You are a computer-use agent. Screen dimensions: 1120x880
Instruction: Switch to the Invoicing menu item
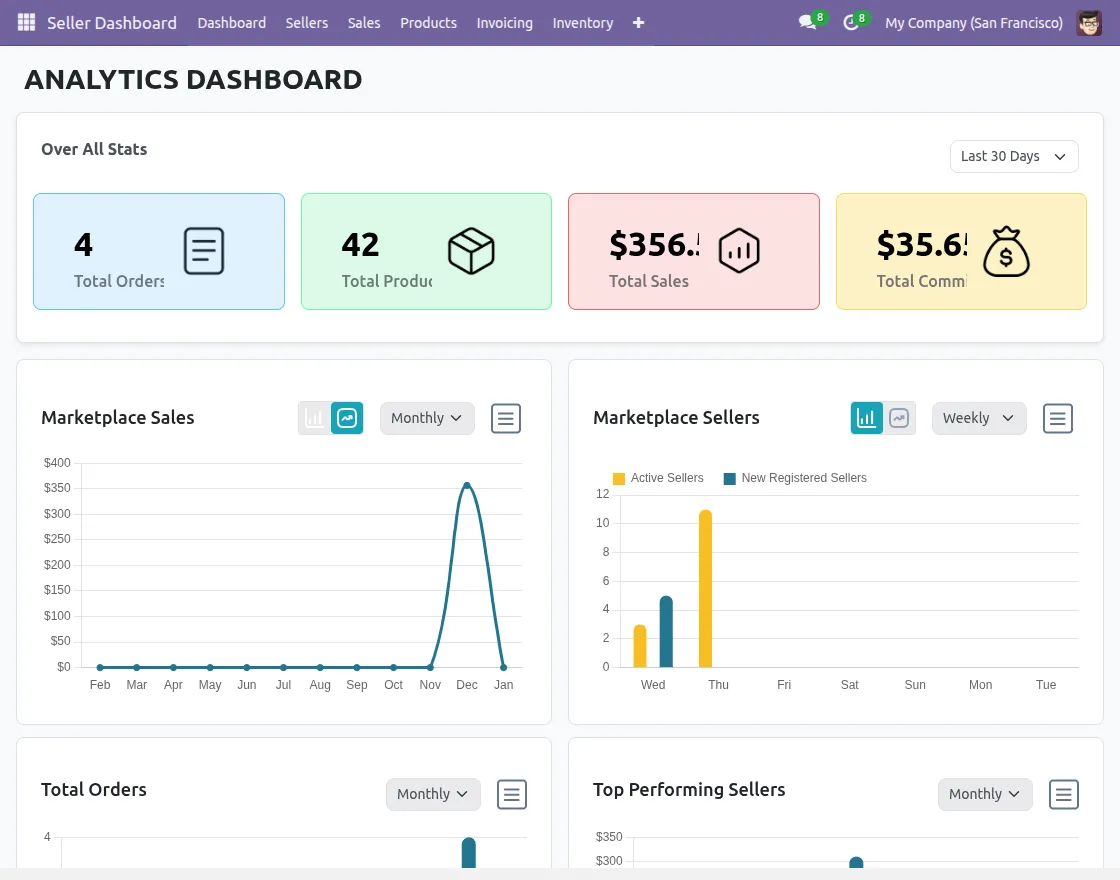[504, 22]
